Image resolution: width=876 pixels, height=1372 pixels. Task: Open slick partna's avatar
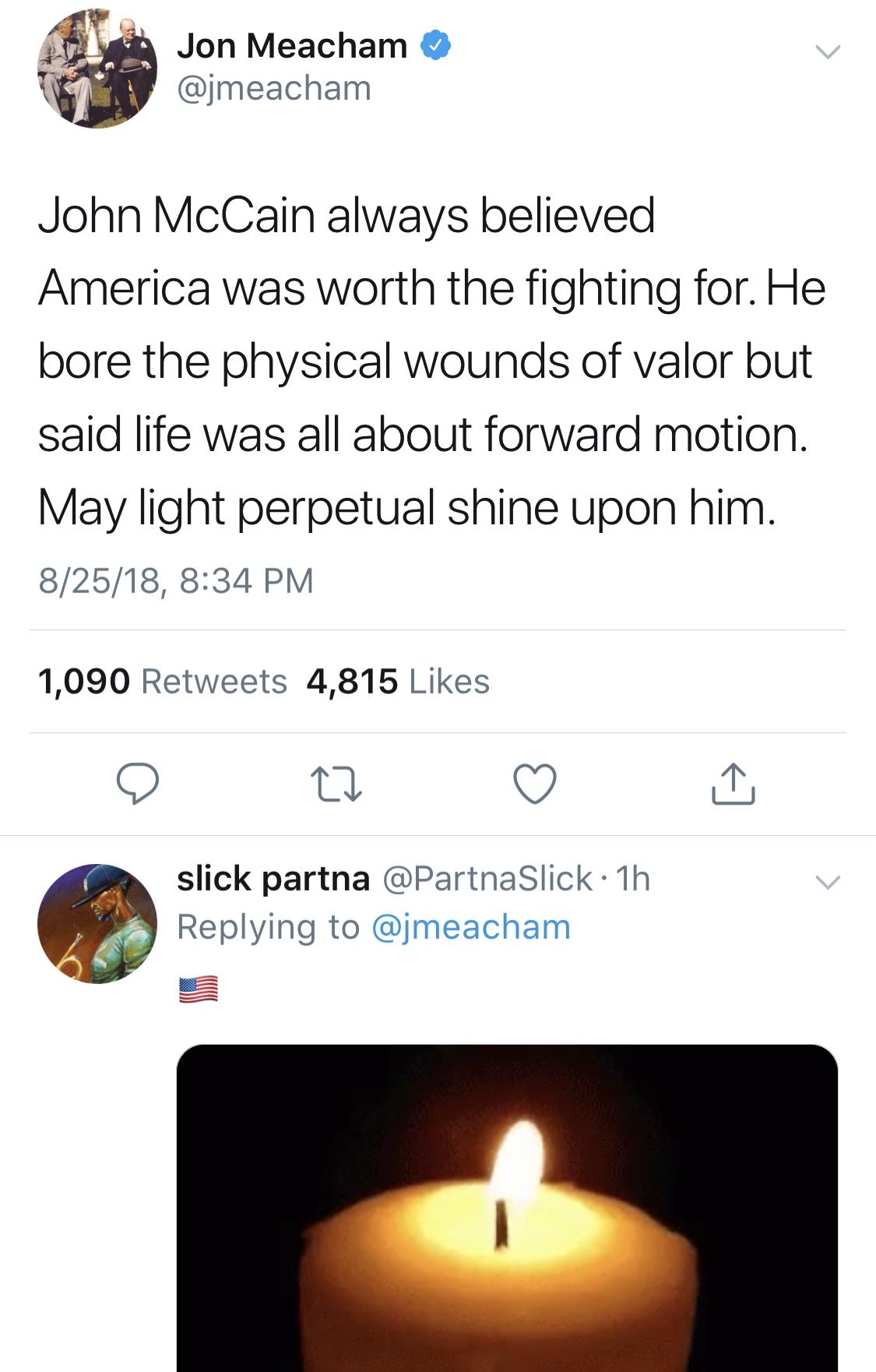tap(97, 923)
